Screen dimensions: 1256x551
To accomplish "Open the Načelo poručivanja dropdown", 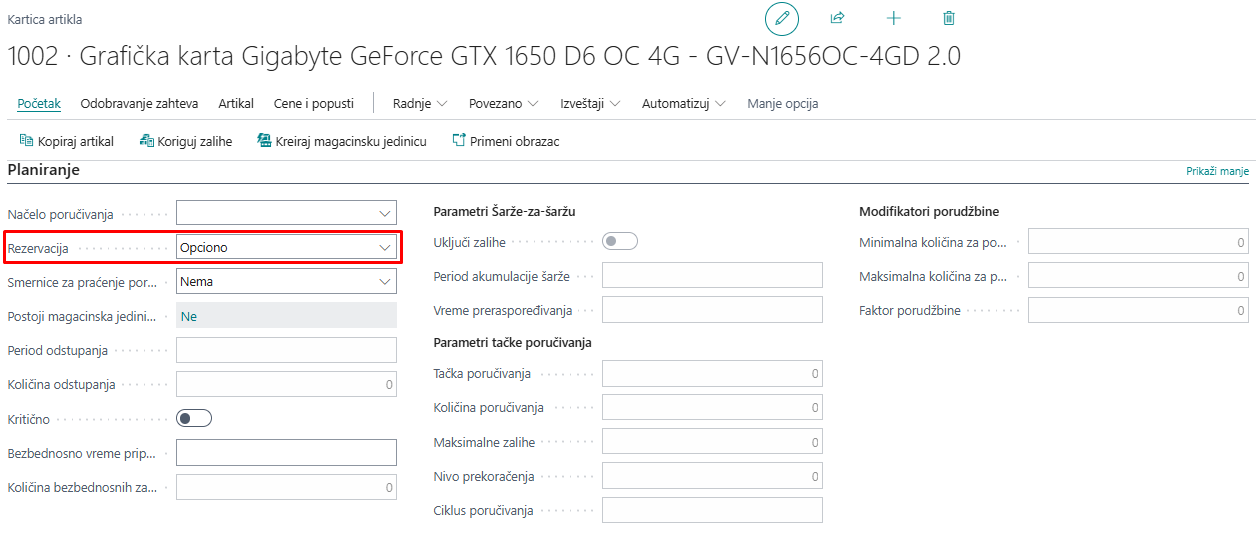I will coord(286,213).
